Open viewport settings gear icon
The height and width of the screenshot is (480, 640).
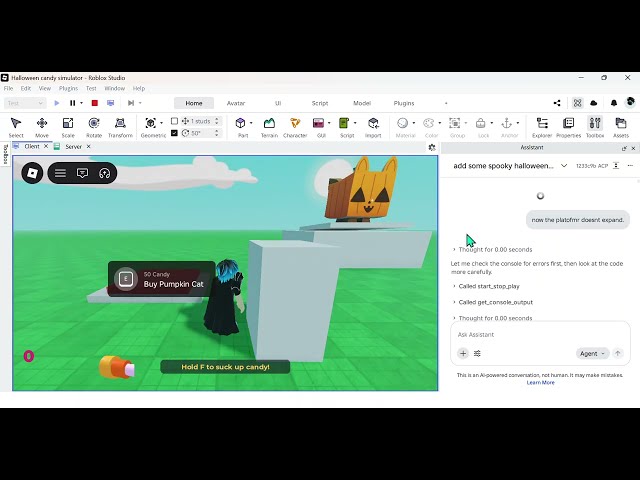(432, 147)
